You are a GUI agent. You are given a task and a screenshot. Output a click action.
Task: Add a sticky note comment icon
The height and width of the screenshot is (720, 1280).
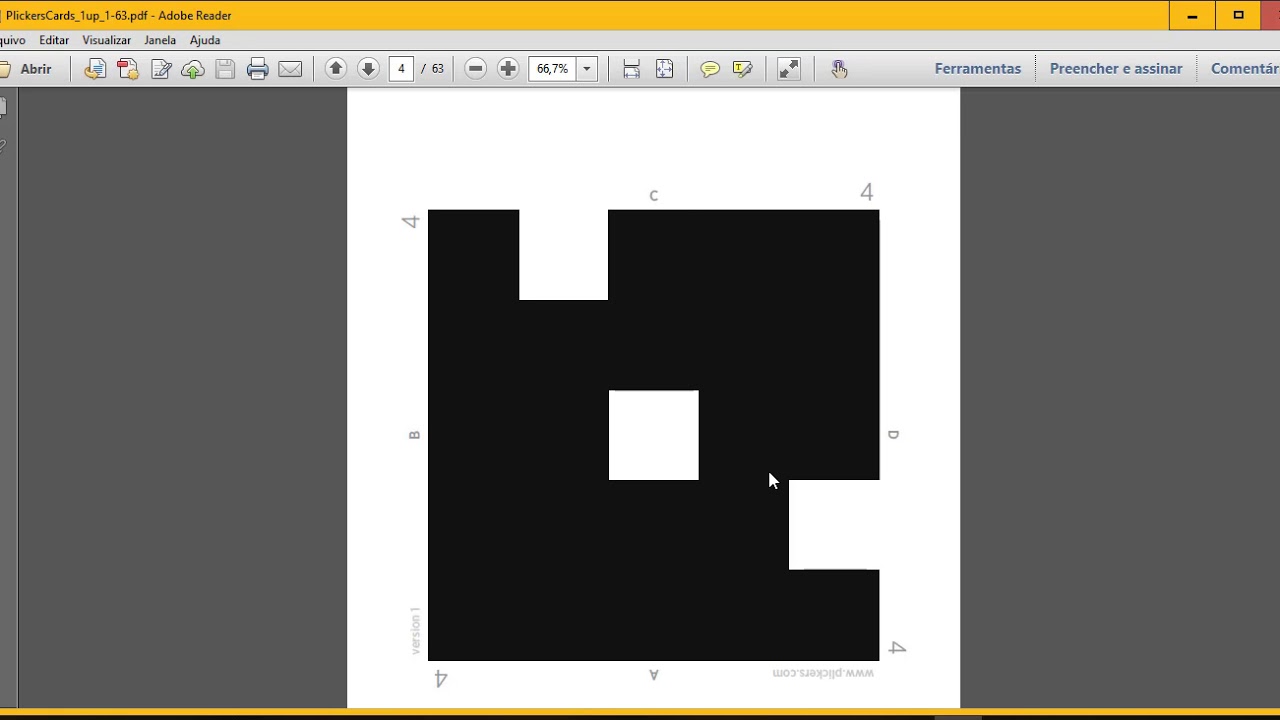tap(710, 69)
